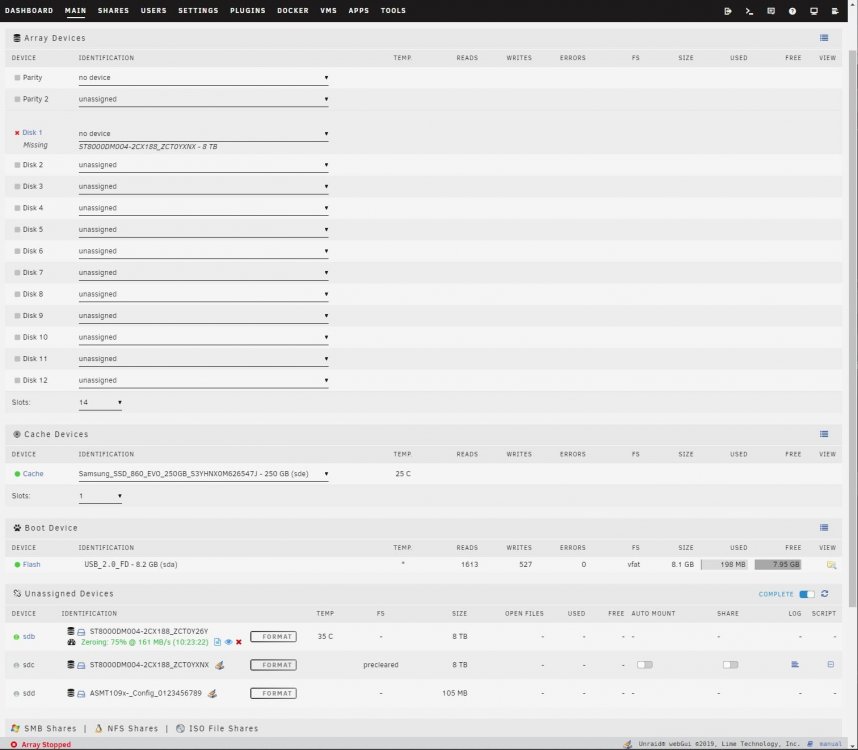Screen dimensions: 858x750
Task: Click the Array Stopped status icon
Action: point(14,745)
